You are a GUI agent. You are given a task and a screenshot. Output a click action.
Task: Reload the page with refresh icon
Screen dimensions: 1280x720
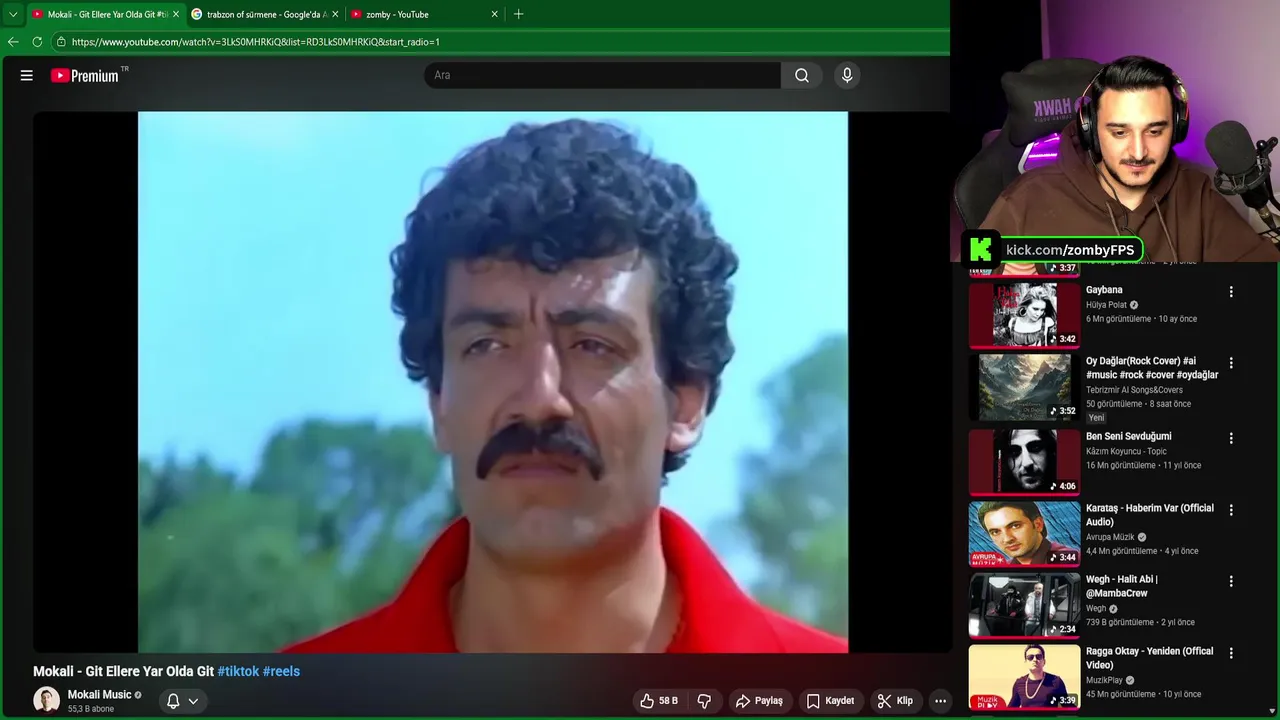point(37,42)
